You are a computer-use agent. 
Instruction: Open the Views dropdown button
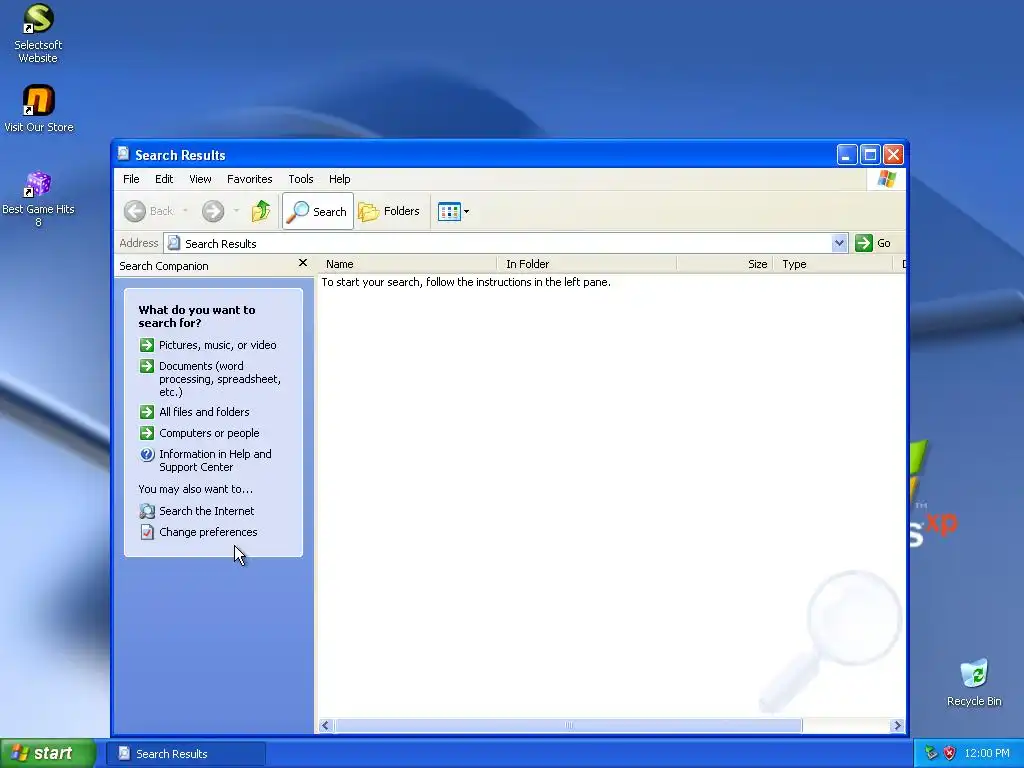(453, 212)
